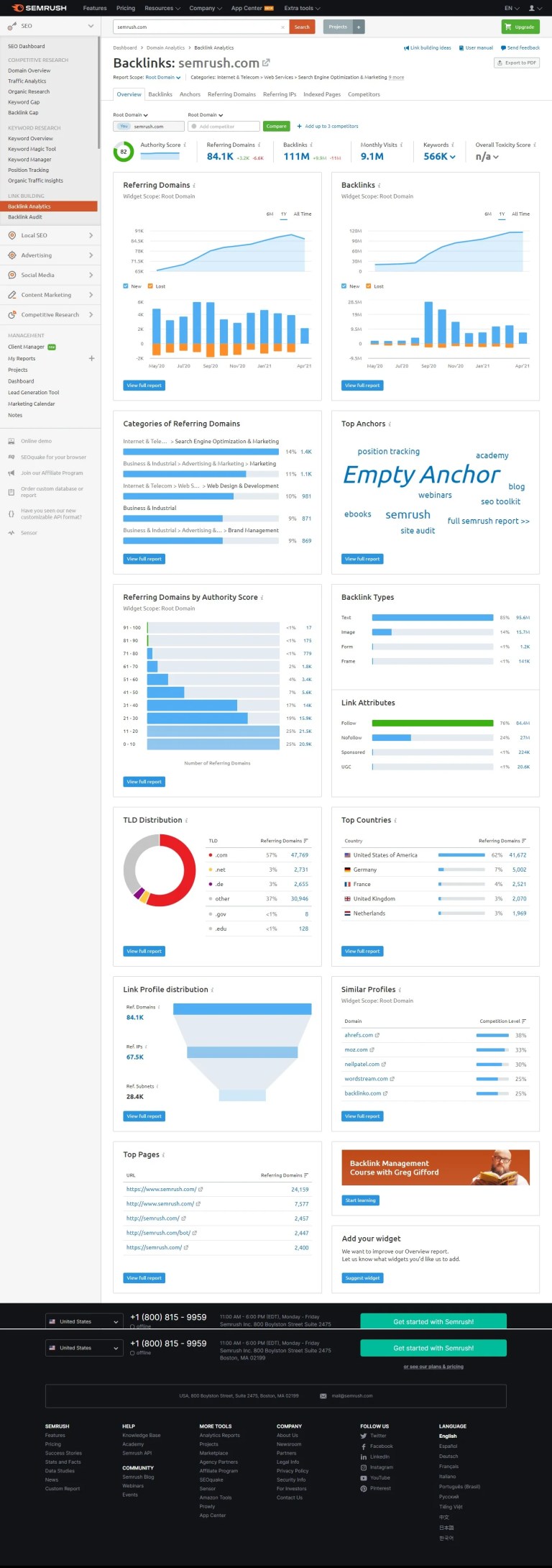Toggle New checkbox in Referring Domains chart
Screen dimensions: 552x1568
coord(126,286)
